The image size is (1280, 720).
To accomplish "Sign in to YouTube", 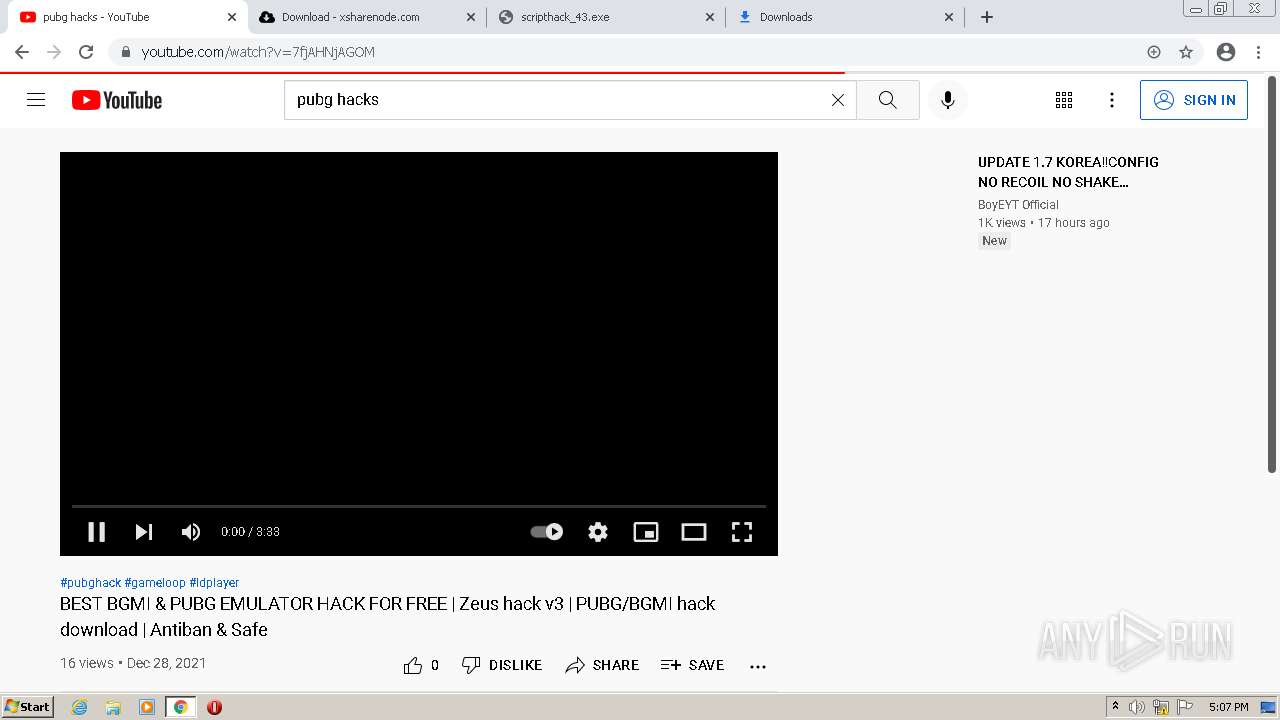I will coord(1194,100).
